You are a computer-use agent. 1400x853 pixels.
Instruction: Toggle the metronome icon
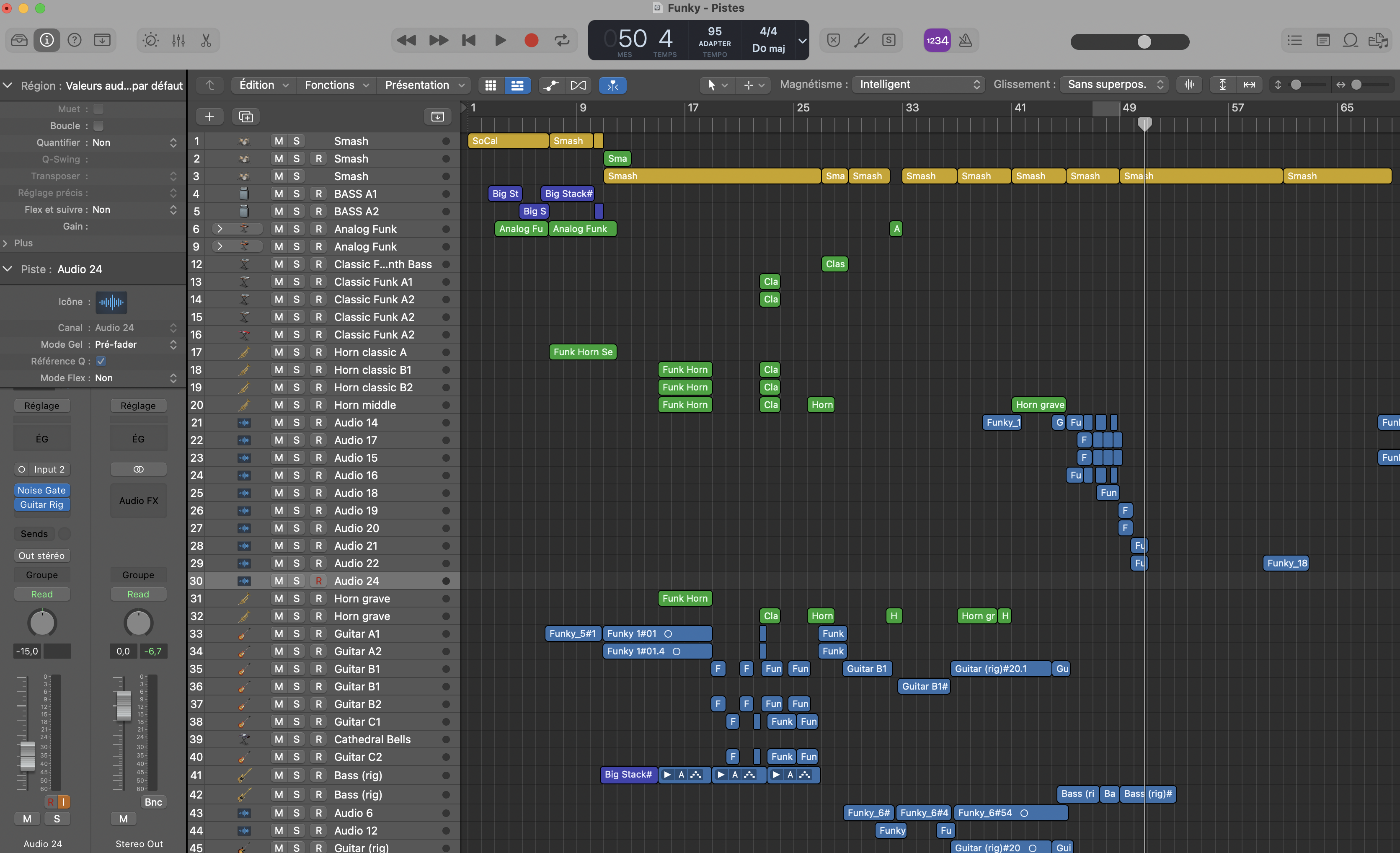(966, 40)
